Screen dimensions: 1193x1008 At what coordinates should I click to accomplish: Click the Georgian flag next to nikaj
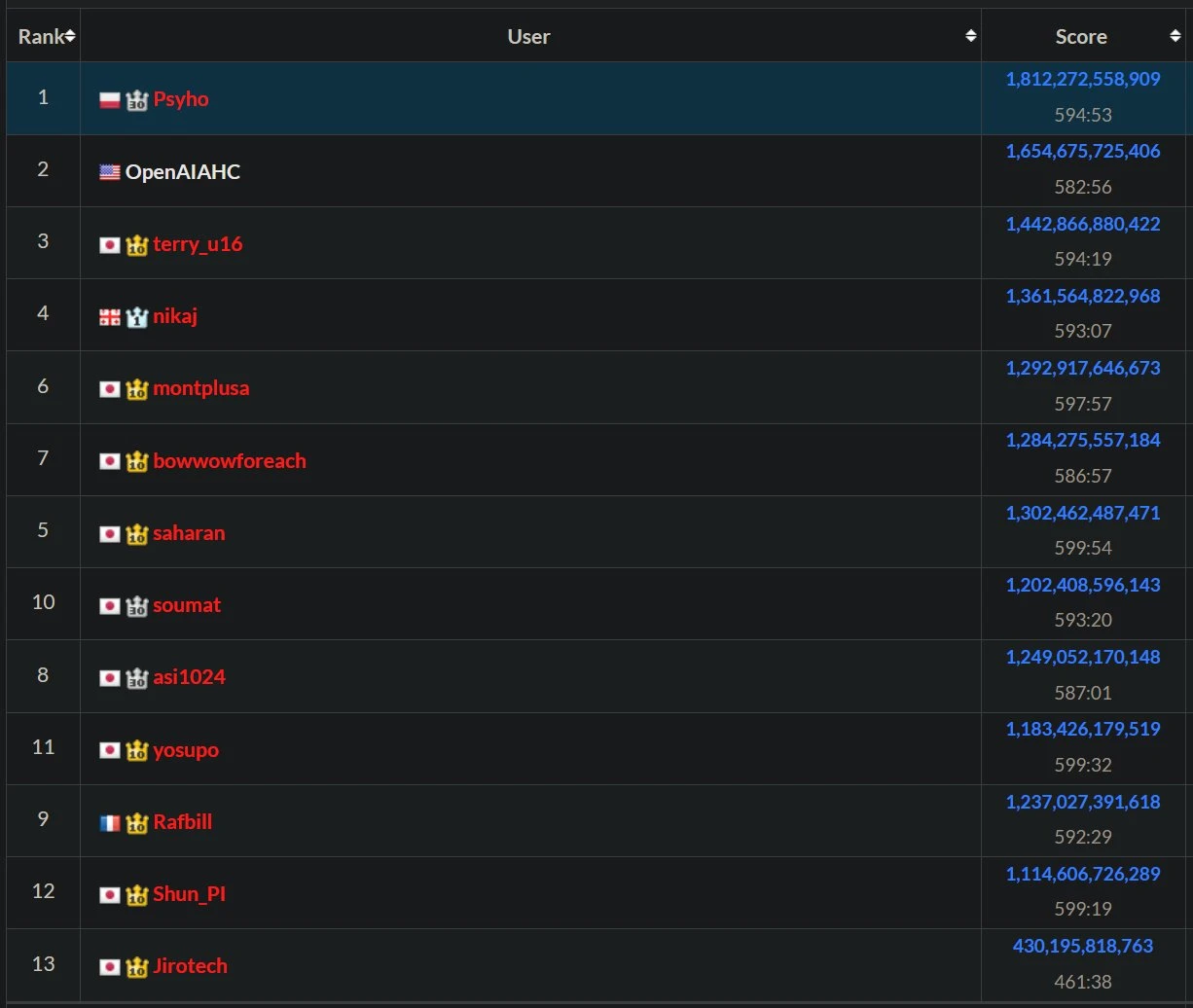click(110, 315)
